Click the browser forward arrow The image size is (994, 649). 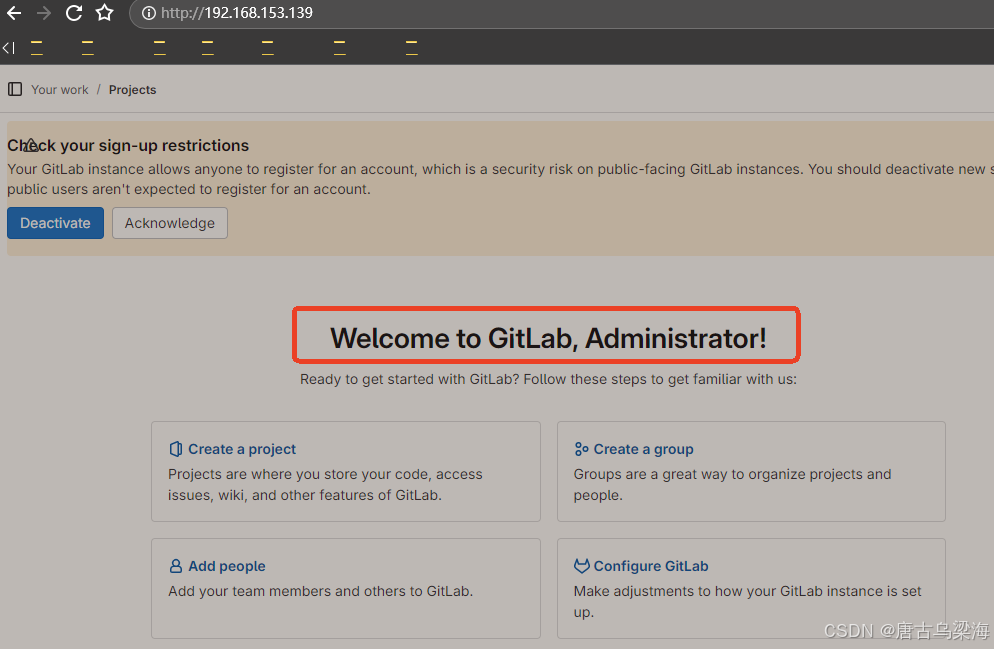[44, 13]
